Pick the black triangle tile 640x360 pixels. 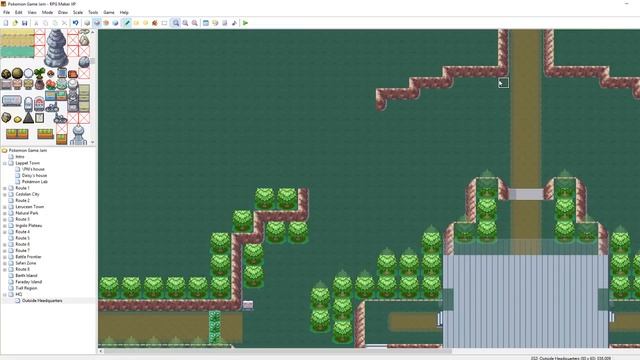[28, 118]
